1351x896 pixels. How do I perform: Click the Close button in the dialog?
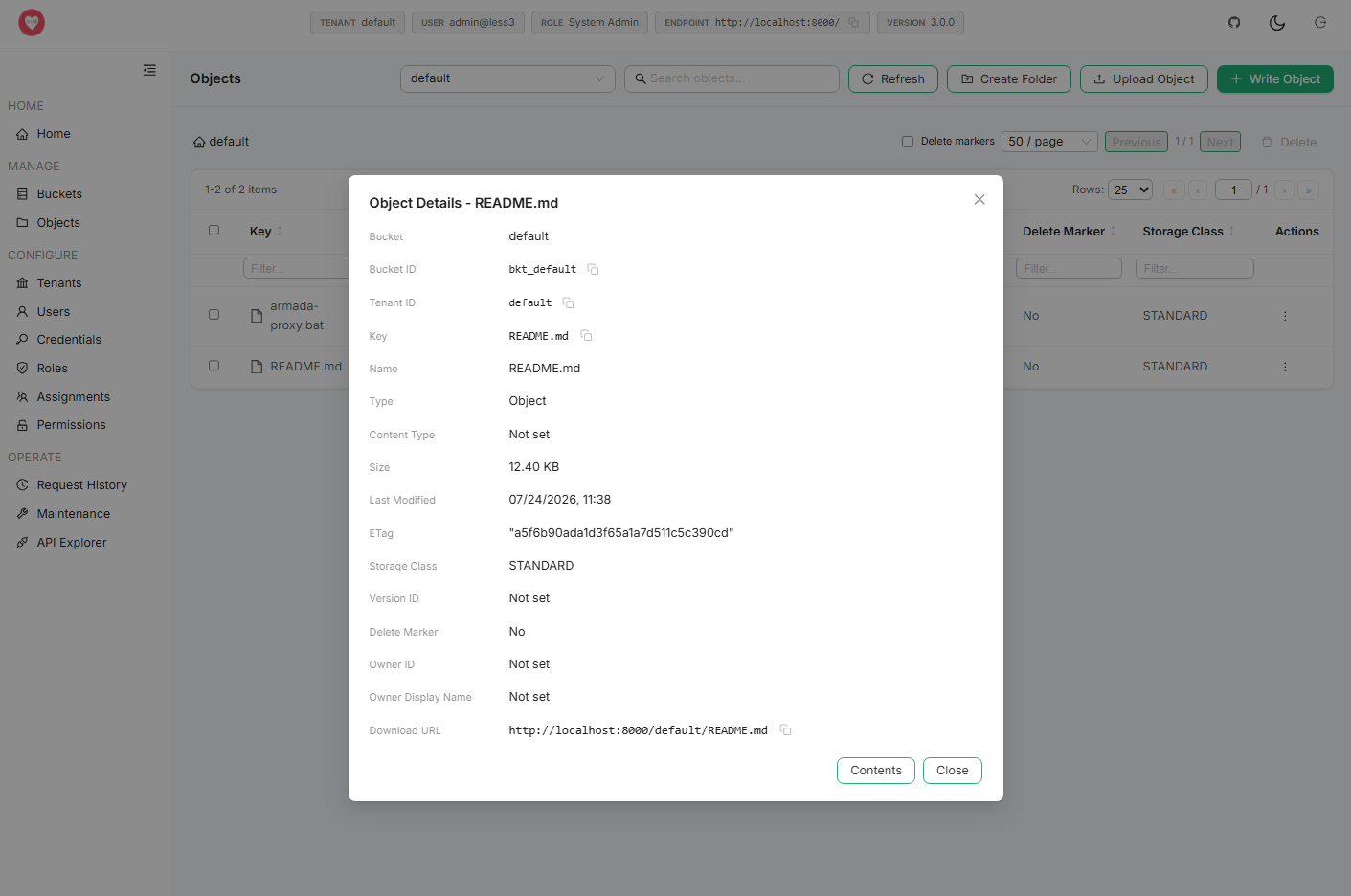coord(953,771)
